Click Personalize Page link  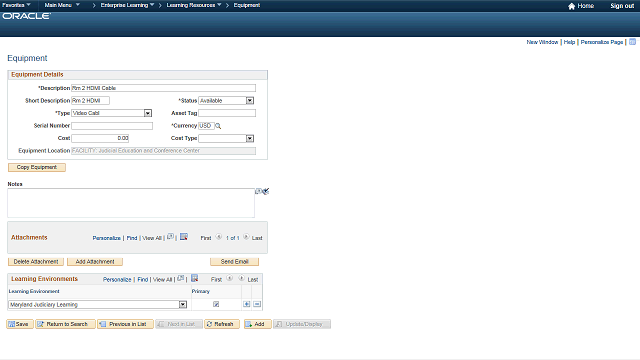602,42
